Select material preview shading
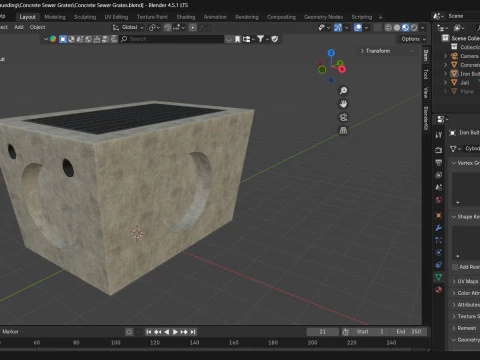Screen dimensions: 480x360 [x=405, y=27]
